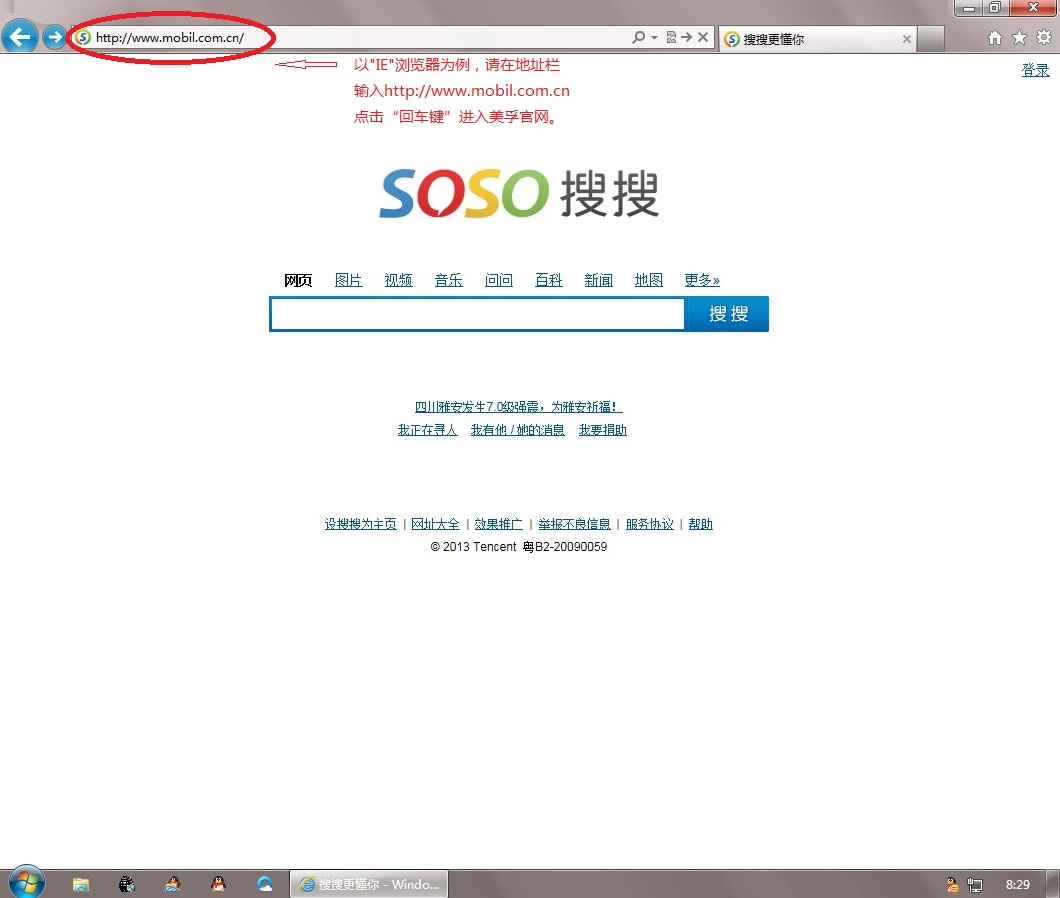Switch to the 搜搜更懂你 browser tab
The height and width of the screenshot is (898, 1060).
[810, 39]
